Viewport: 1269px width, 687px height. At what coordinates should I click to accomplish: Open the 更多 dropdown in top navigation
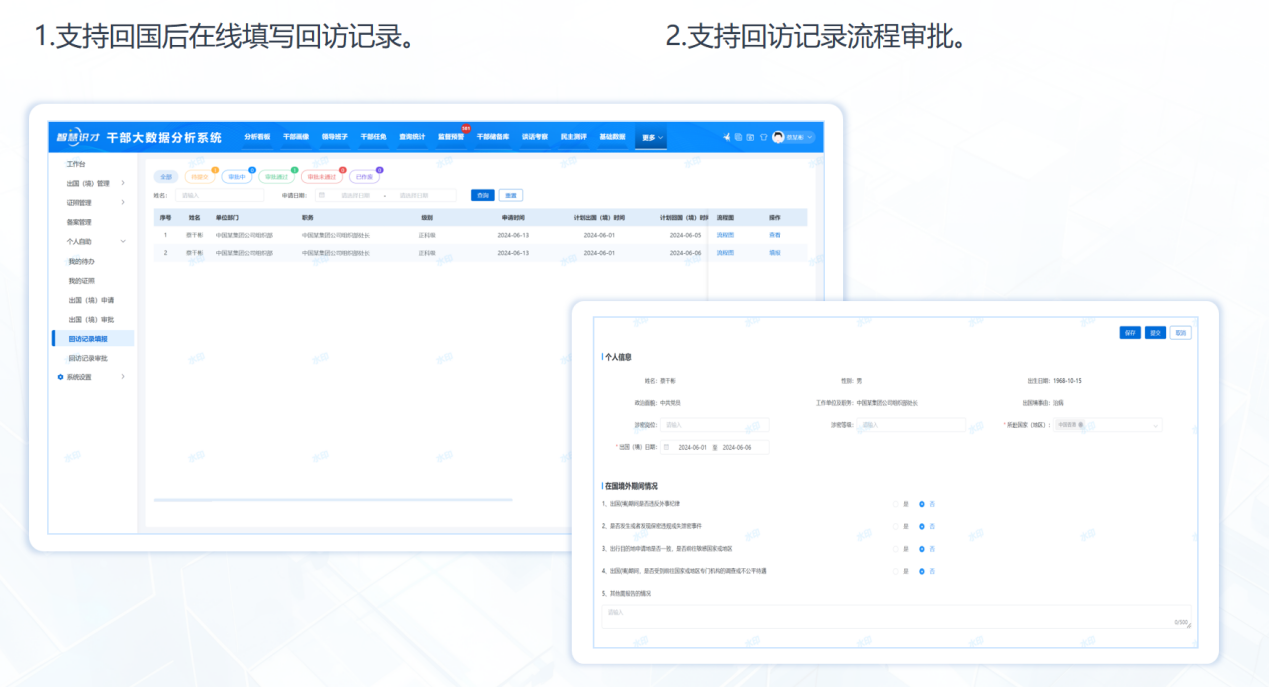coord(652,137)
